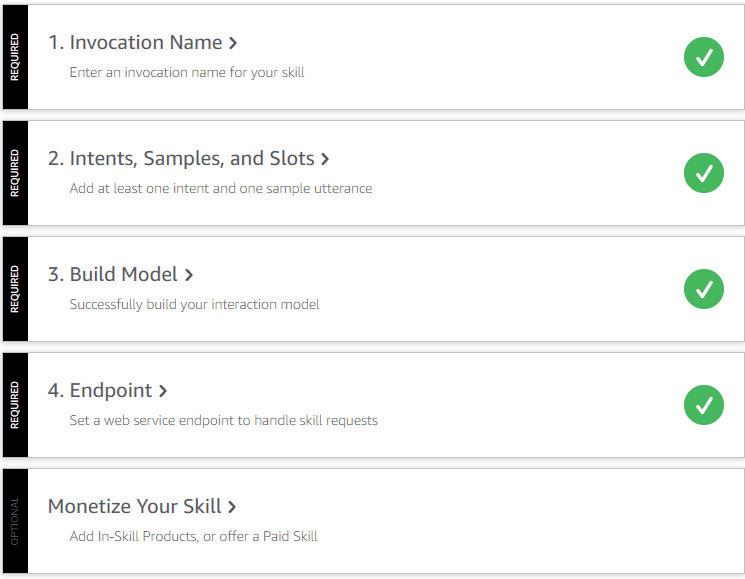Image resolution: width=745 pixels, height=579 pixels.
Task: Expand the Monetize Your Skill chevron
Action: (232, 507)
